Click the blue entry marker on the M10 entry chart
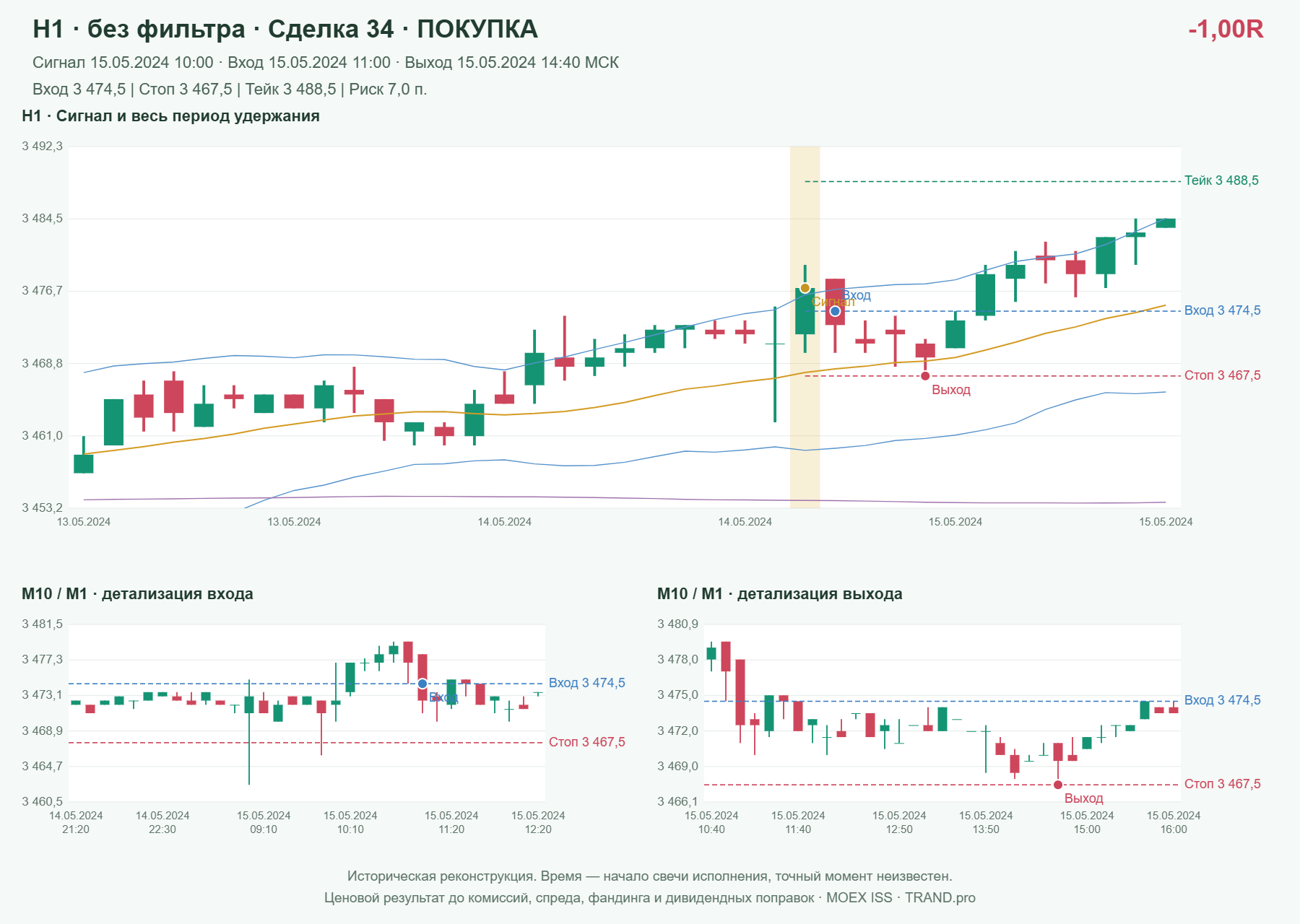Image resolution: width=1300 pixels, height=924 pixels. pos(422,684)
